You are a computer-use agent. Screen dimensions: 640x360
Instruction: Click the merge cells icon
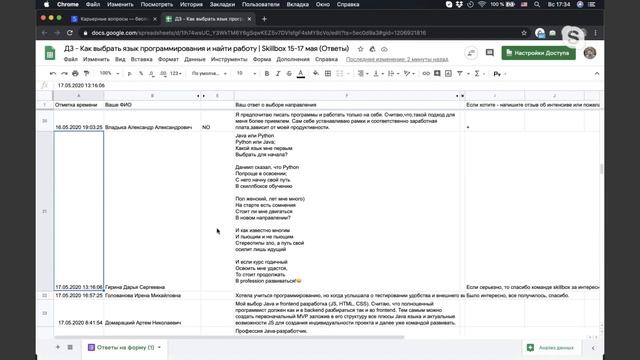(x=340, y=73)
